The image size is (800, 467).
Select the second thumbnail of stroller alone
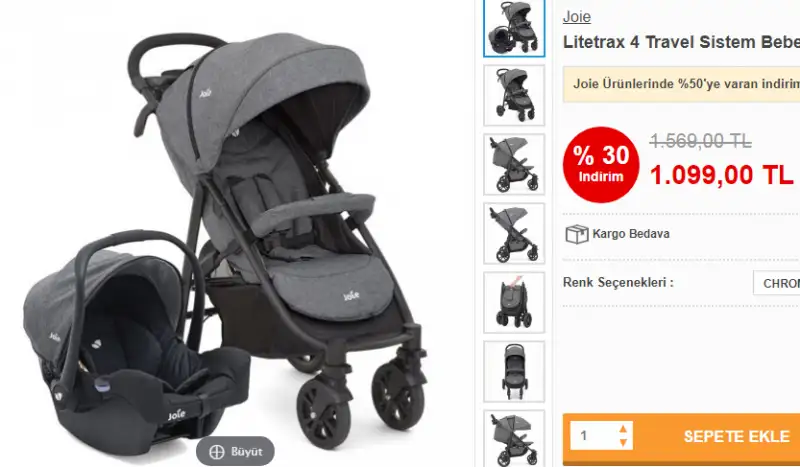(x=514, y=95)
